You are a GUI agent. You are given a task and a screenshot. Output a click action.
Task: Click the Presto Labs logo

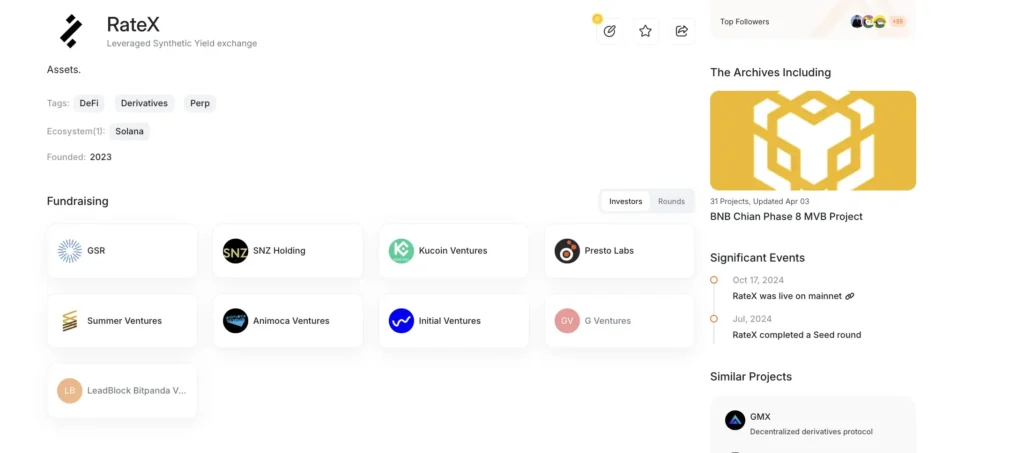click(568, 251)
